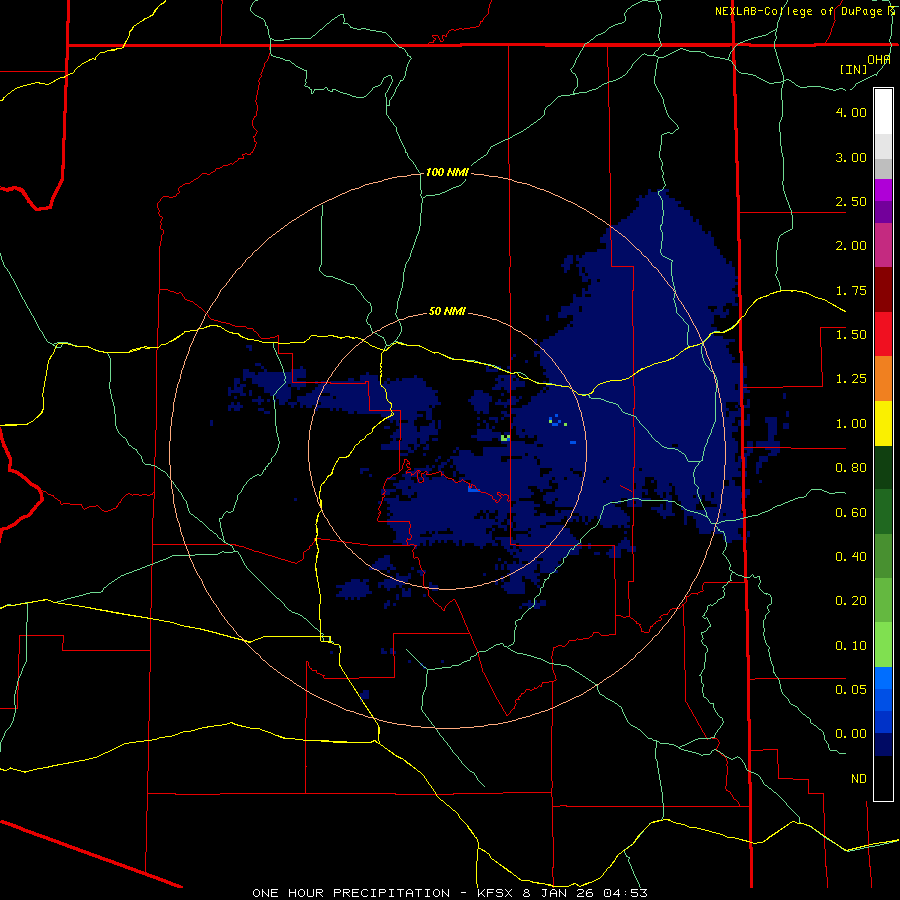Pick the black ND legend swatch

[883, 778]
